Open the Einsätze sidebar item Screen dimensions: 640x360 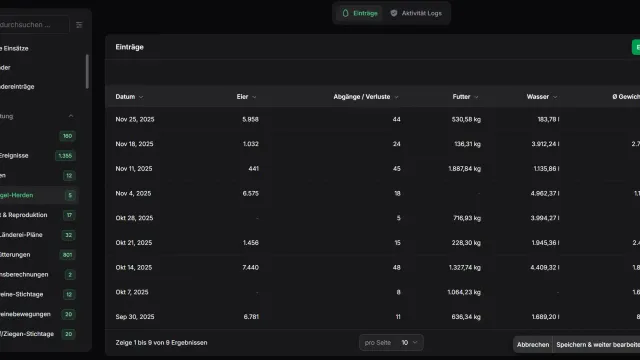click(38, 48)
